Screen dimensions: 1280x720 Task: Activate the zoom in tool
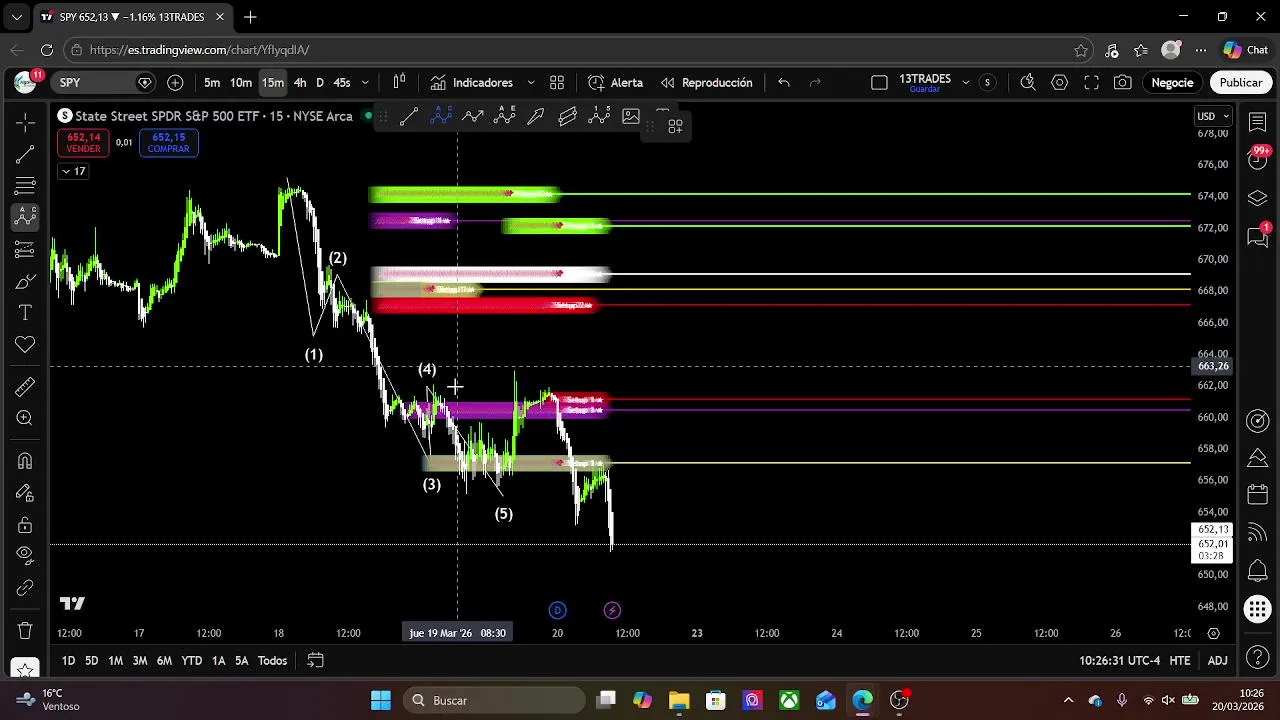25,419
